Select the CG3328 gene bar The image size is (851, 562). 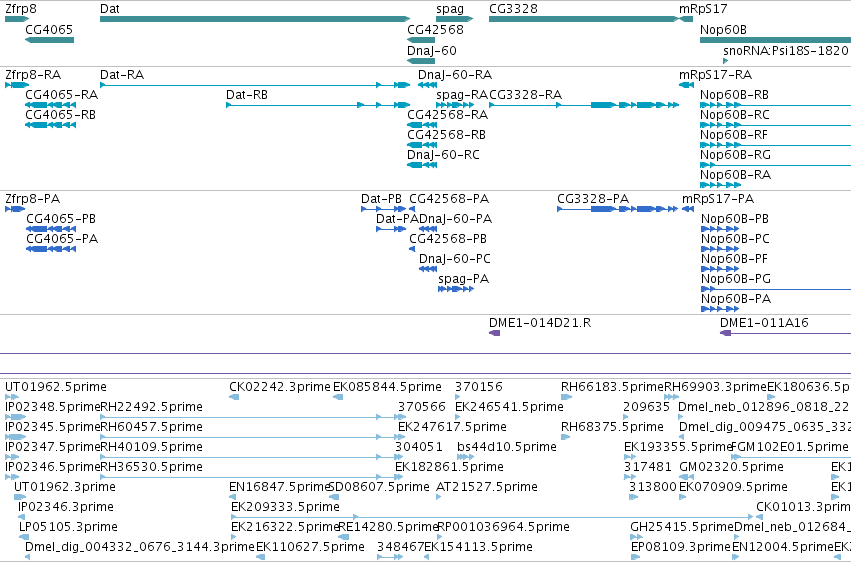583,19
